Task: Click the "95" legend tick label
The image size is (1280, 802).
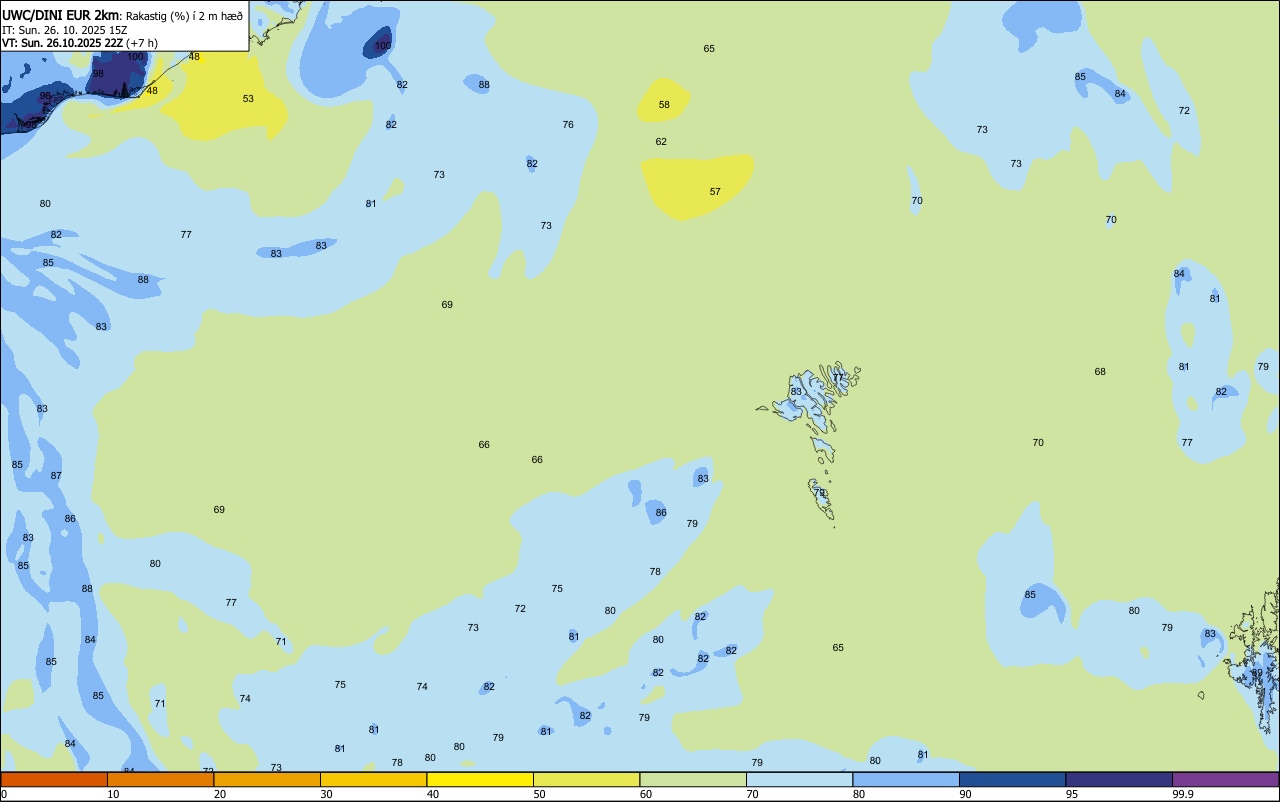Action: (1072, 794)
